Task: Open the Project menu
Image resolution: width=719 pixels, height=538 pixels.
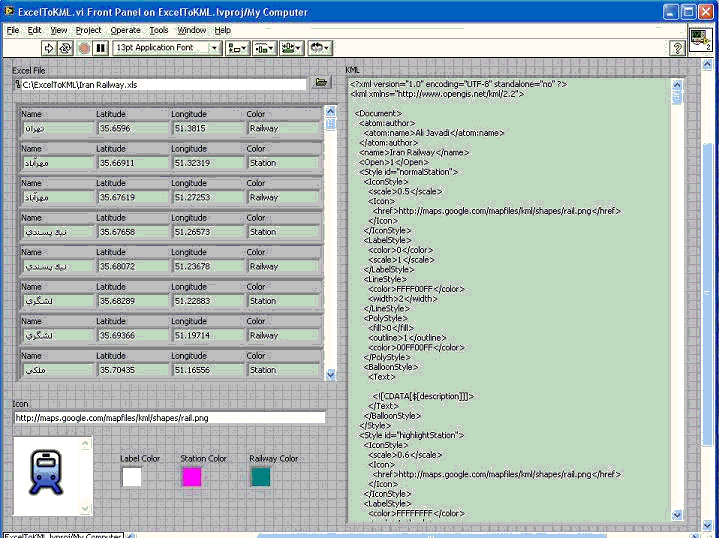Action: point(89,31)
